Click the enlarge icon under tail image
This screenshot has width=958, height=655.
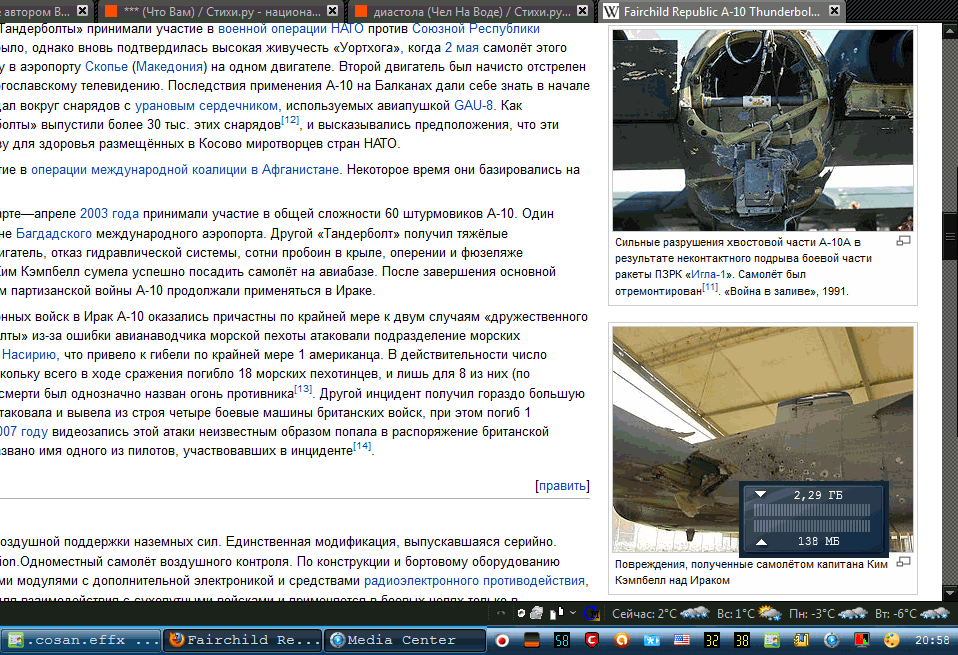[903, 242]
